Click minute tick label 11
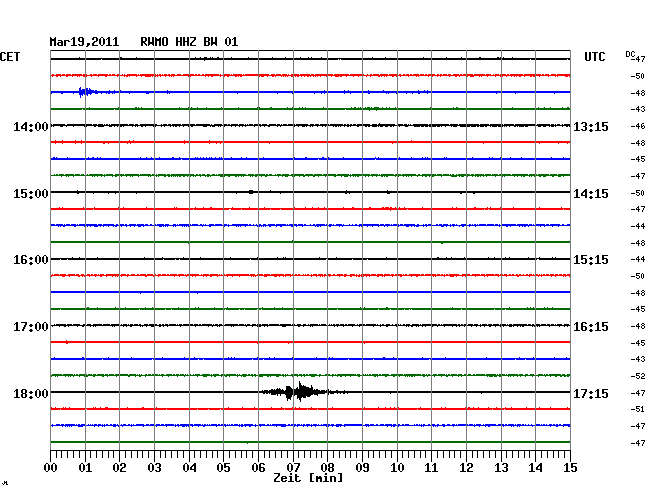The image size is (650, 494). click(431, 468)
